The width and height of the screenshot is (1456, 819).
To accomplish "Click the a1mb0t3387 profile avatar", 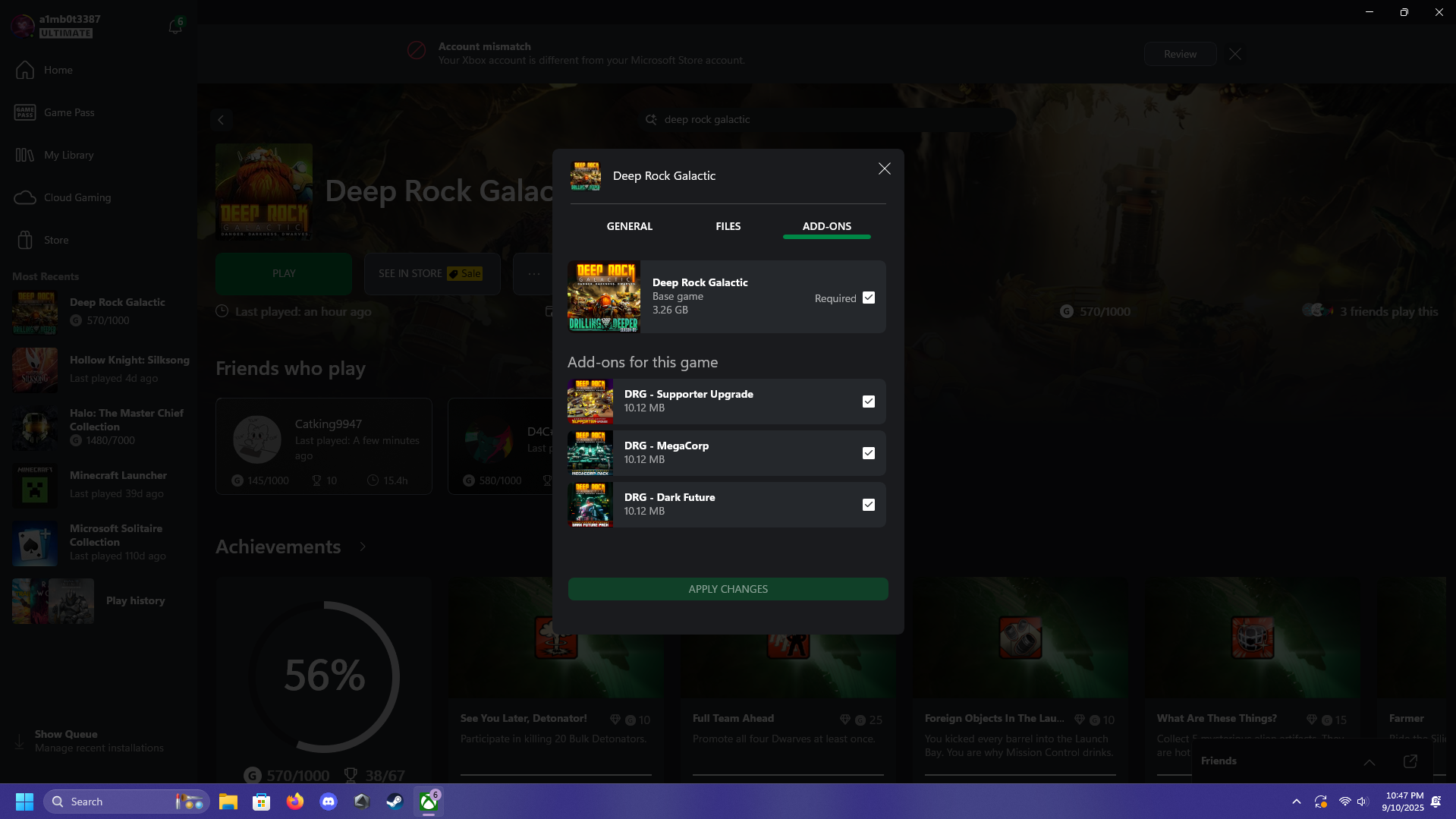I will [23, 26].
